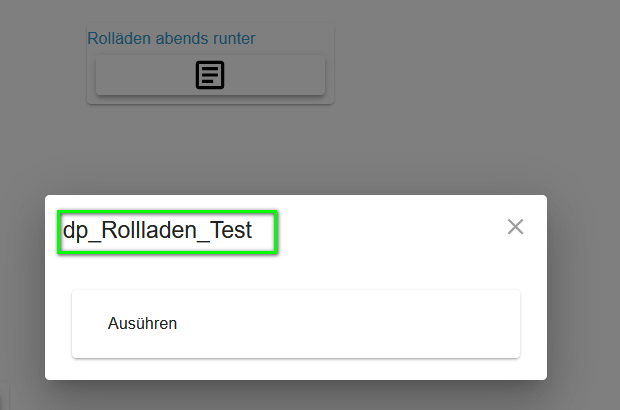Activate the evening shutters script icon
The width and height of the screenshot is (620, 410).
[x=210, y=75]
